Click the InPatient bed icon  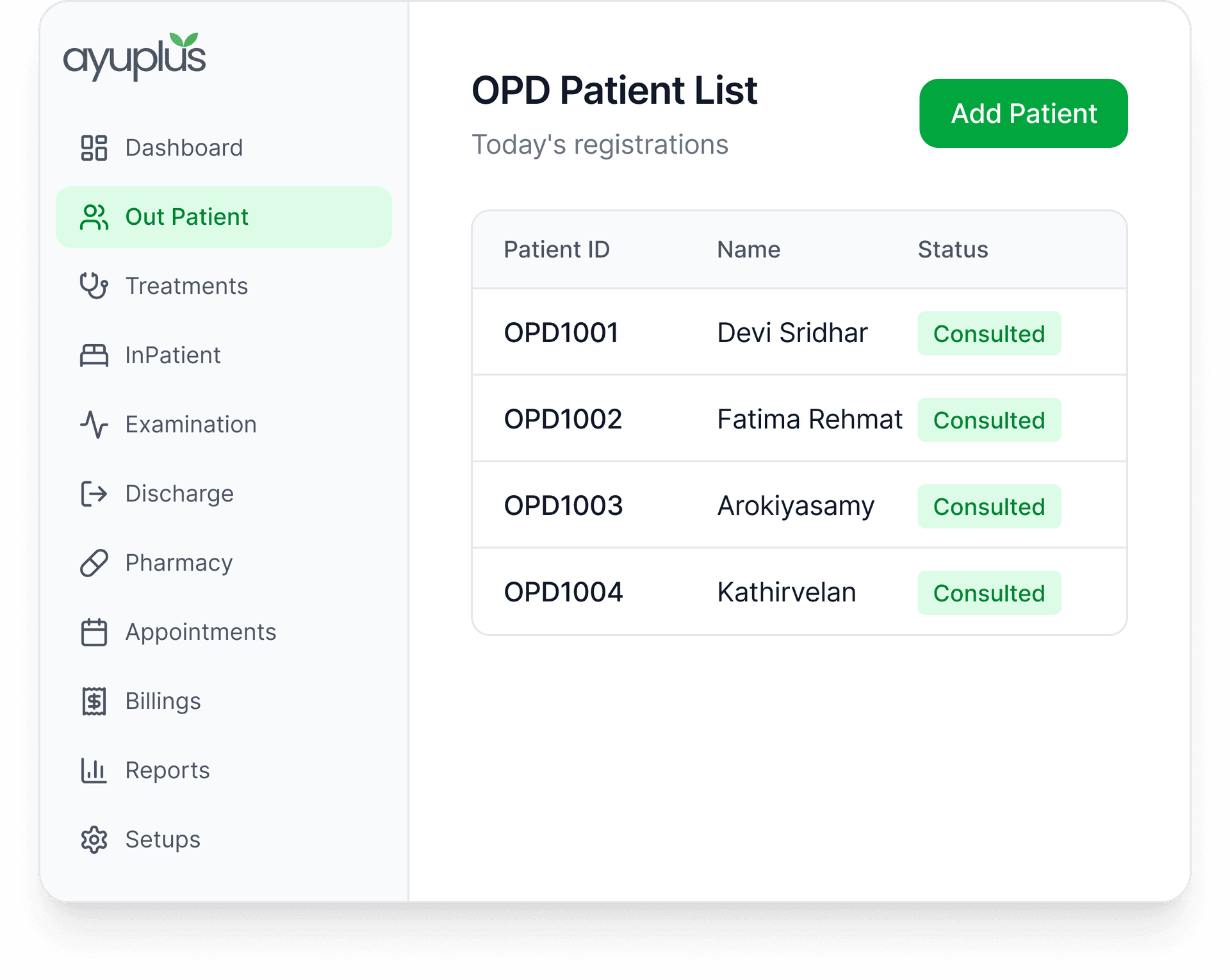(94, 355)
